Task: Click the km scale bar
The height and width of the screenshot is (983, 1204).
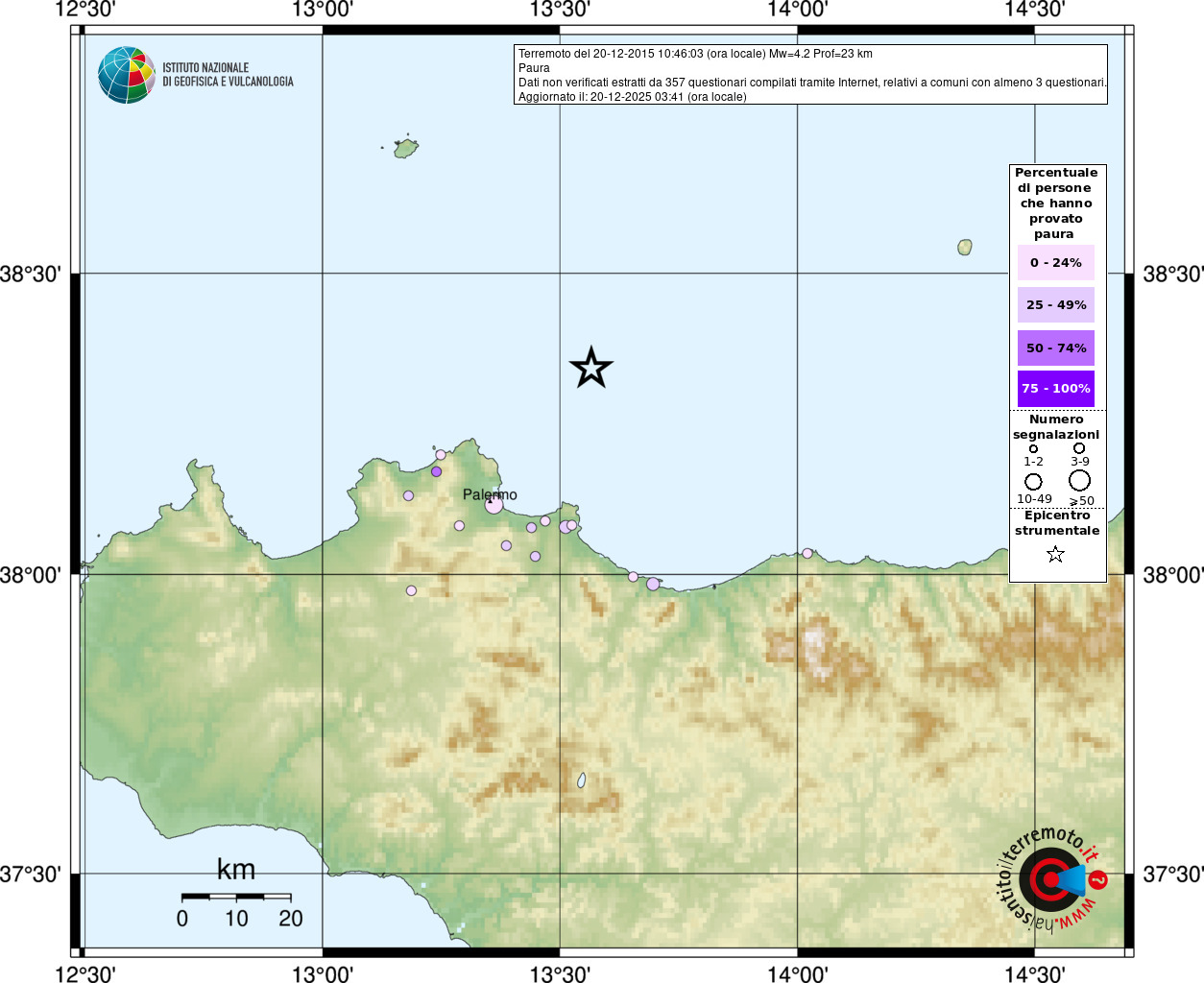Action: [236, 897]
